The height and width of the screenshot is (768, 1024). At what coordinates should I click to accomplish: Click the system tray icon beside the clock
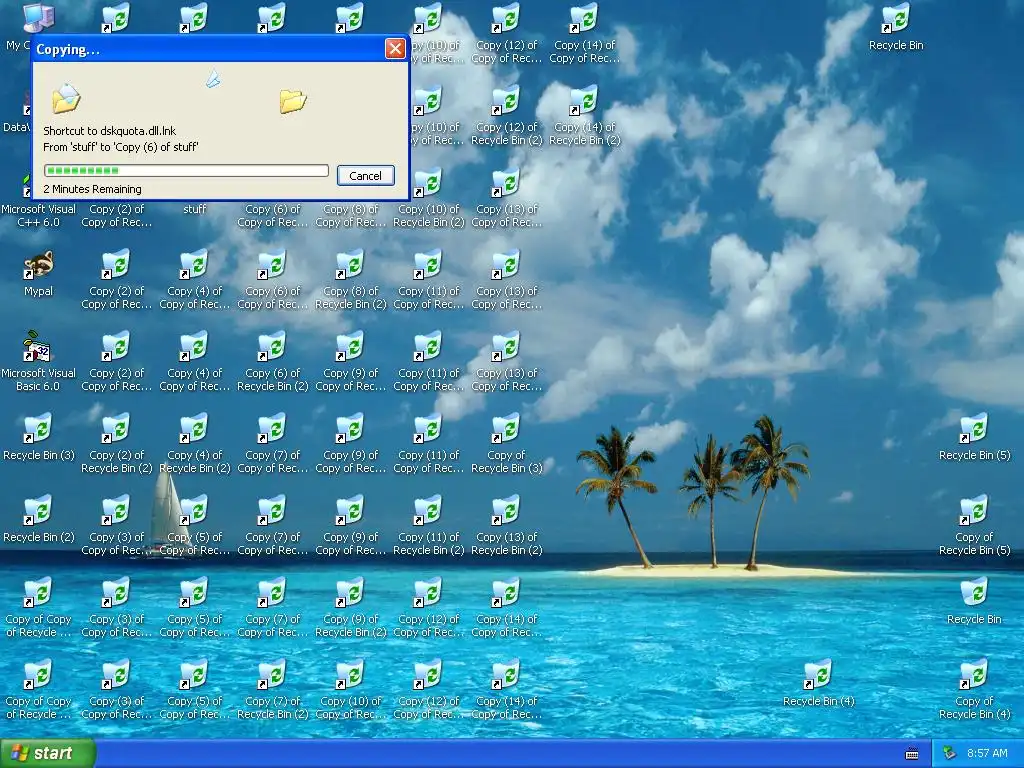950,754
